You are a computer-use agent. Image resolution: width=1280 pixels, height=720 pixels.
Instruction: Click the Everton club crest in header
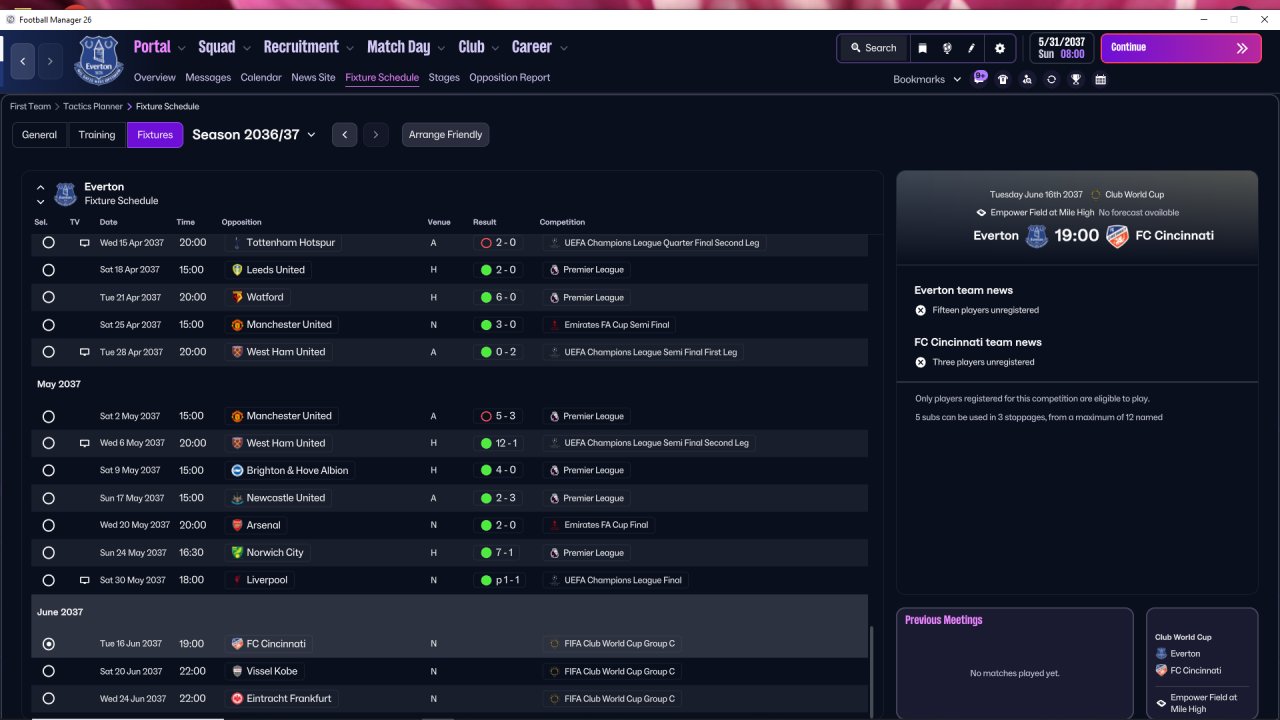(98, 60)
